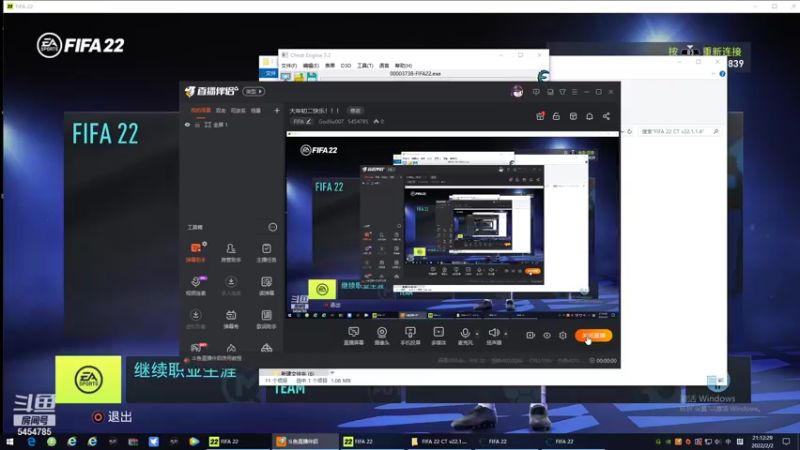Edit the FIFA category tag
The image size is (800, 450).
click(x=302, y=121)
